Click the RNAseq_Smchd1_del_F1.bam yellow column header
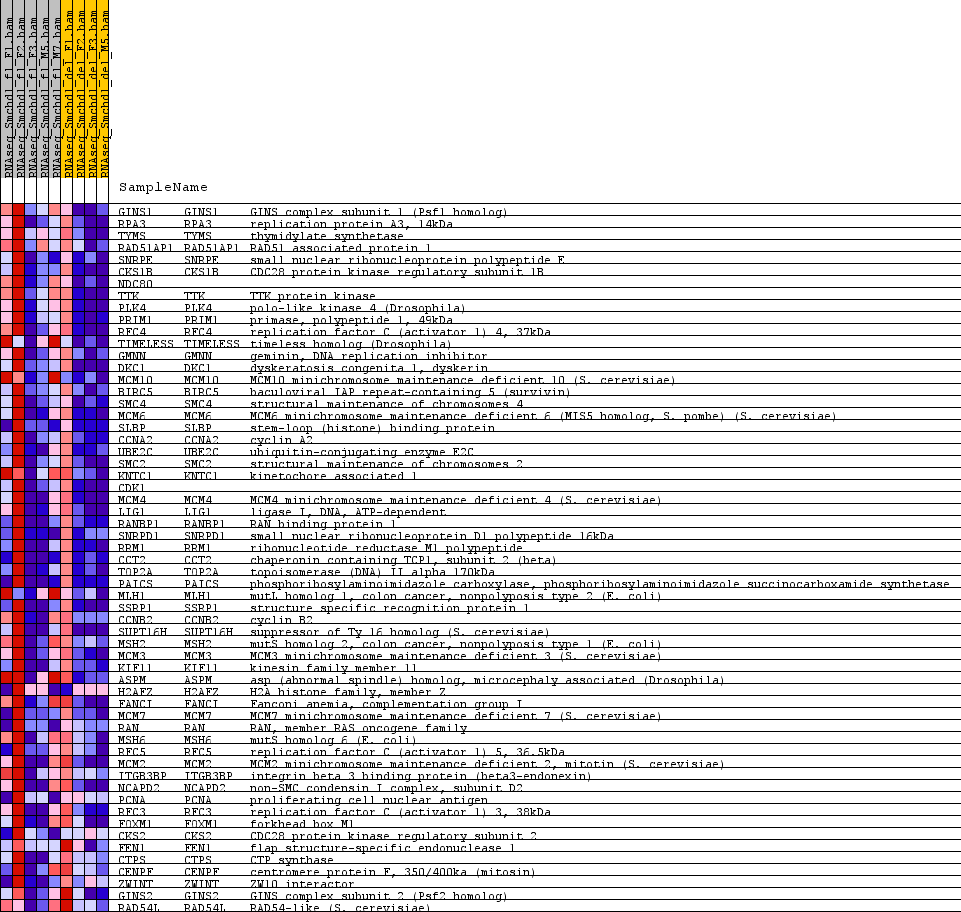The width and height of the screenshot is (961, 912). pos(66,90)
